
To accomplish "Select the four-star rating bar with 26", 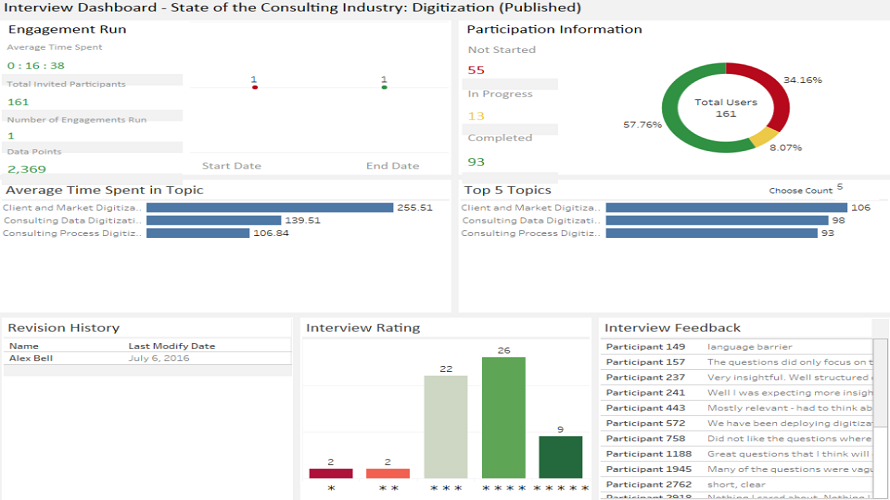I will (503, 418).
